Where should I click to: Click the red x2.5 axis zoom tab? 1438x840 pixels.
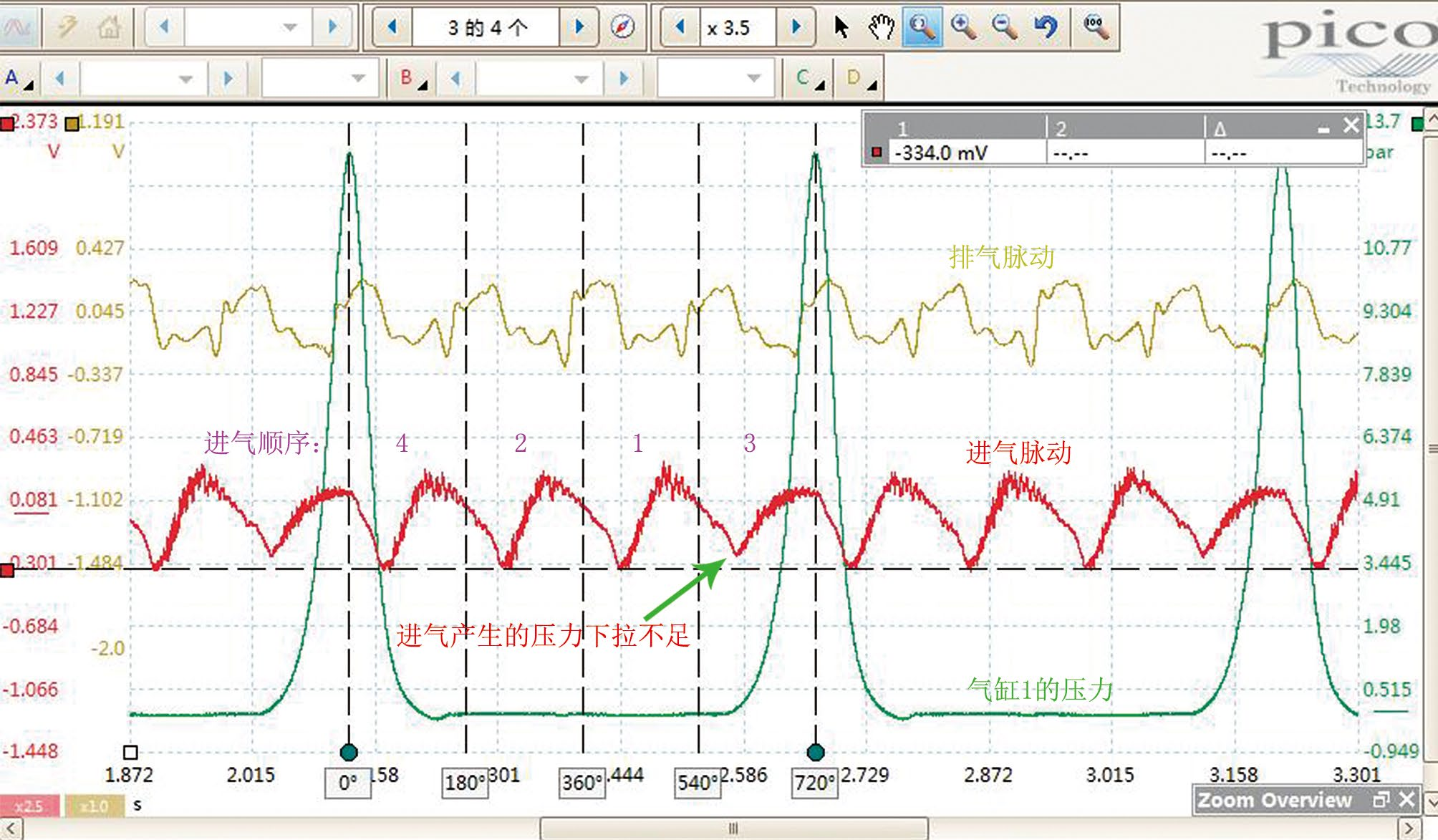[29, 806]
